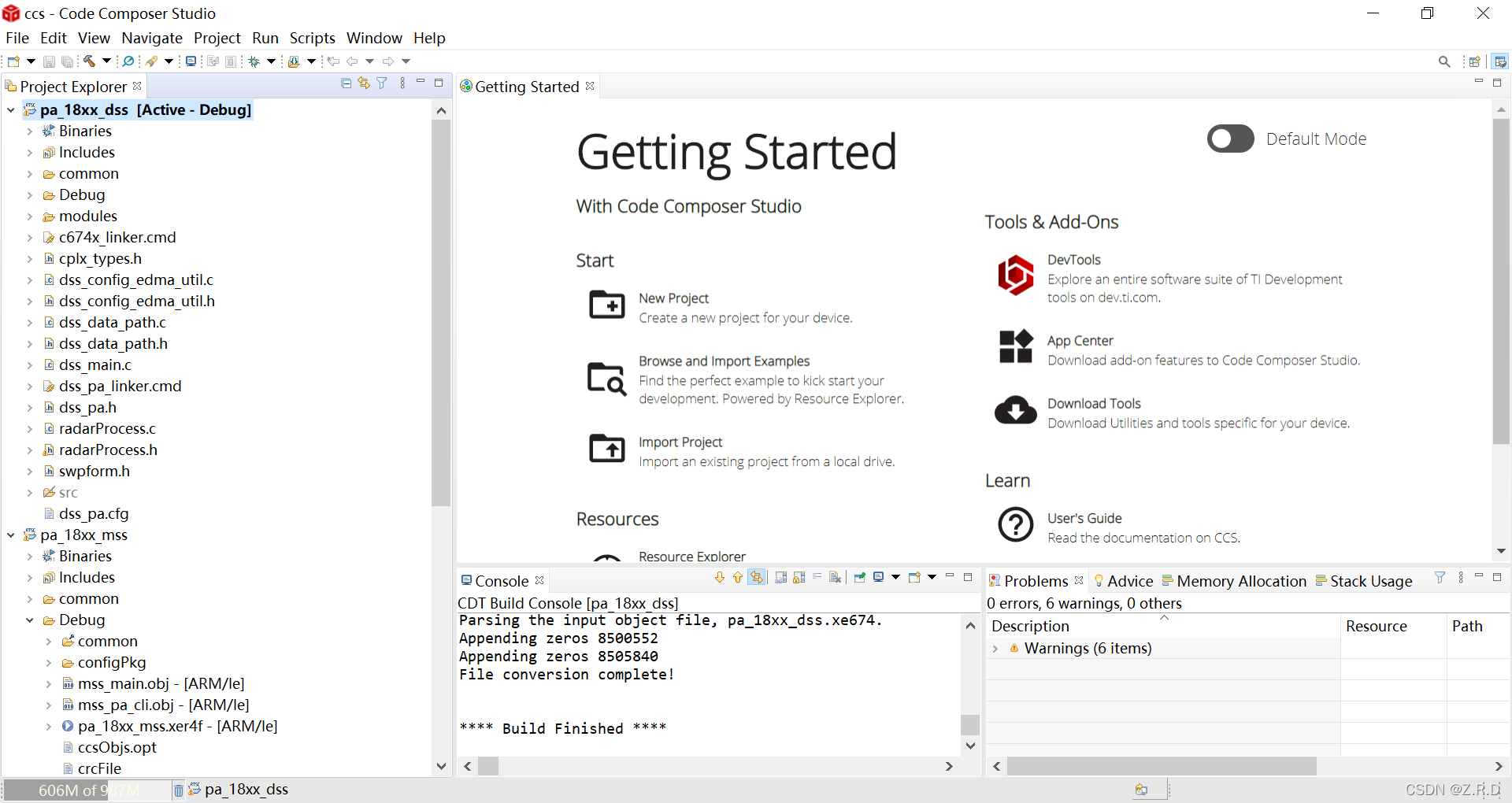
Task: Click Console clear console icon
Action: 836,578
